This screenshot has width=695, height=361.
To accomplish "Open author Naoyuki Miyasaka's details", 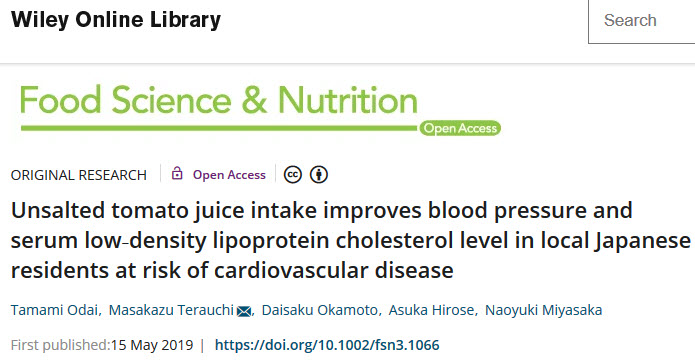I will [543, 310].
